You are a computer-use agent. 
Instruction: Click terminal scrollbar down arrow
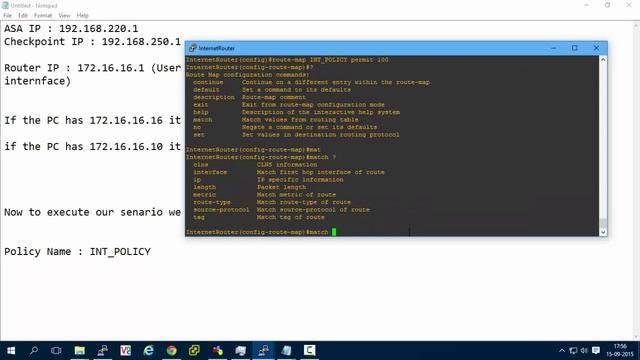pos(603,232)
